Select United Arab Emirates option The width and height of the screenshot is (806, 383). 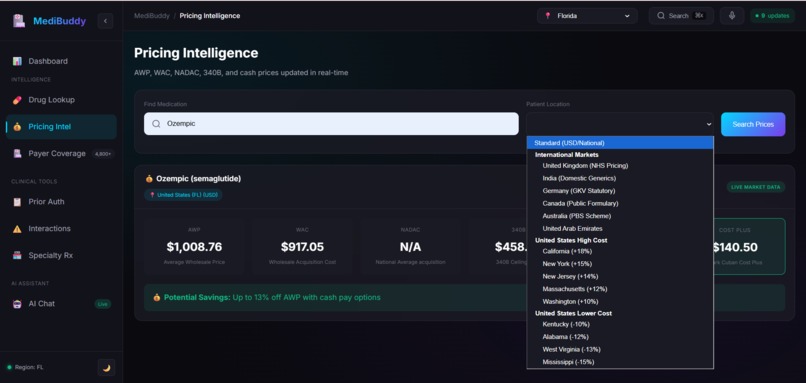[x=620, y=229]
